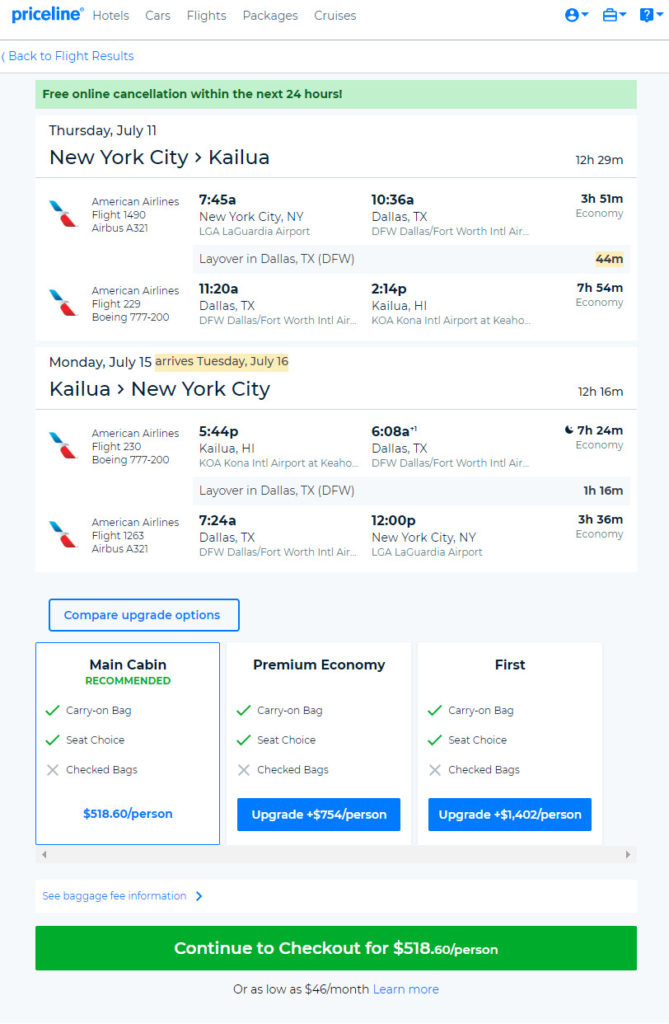Go to the Cruises section
The width and height of the screenshot is (669, 1024).
coord(335,16)
